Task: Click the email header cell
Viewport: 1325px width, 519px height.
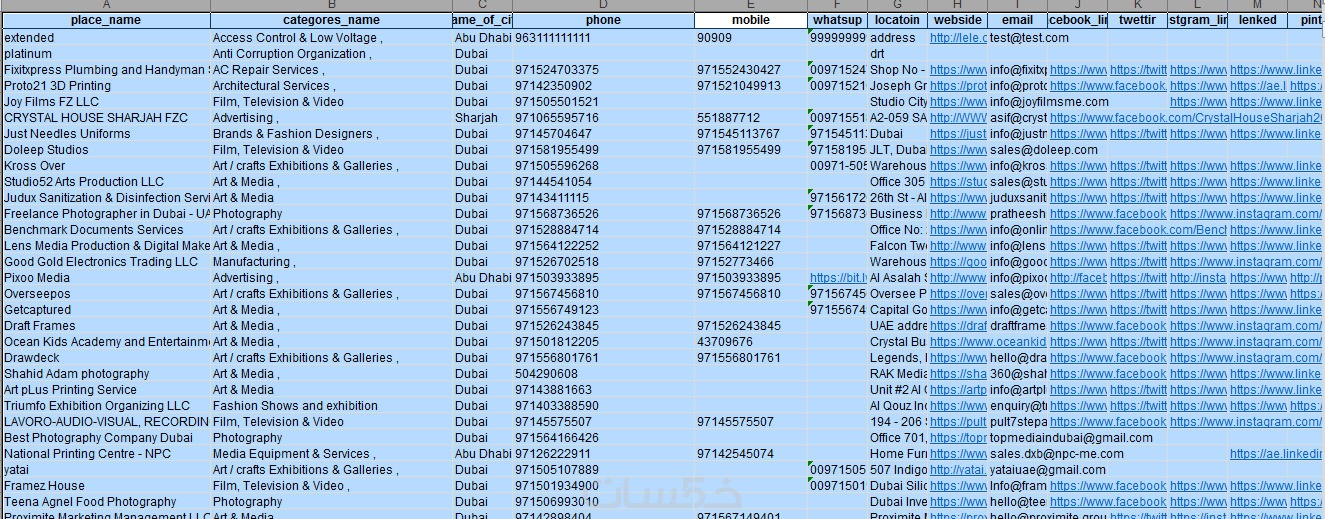Action: tap(1017, 20)
